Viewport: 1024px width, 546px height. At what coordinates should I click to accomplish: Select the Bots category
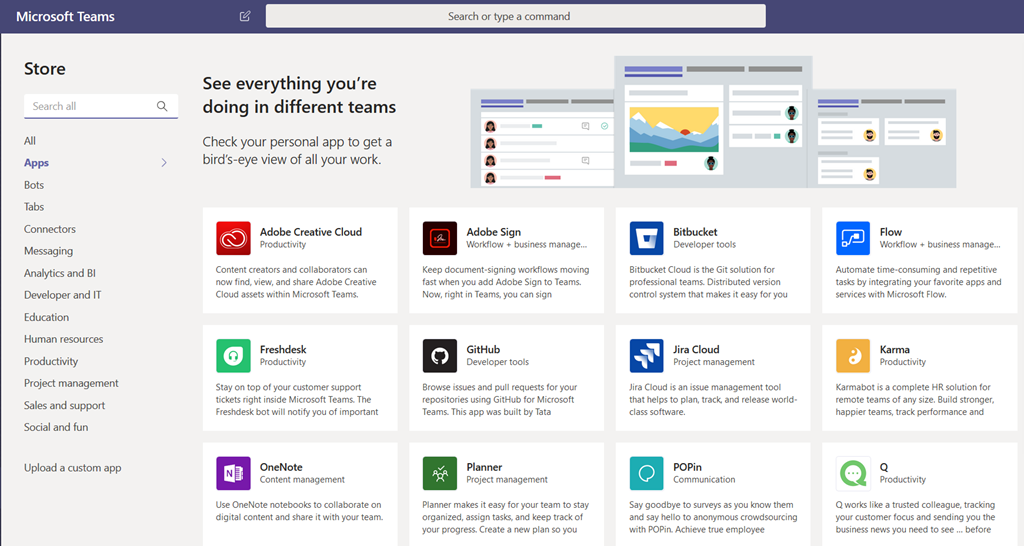[34, 185]
